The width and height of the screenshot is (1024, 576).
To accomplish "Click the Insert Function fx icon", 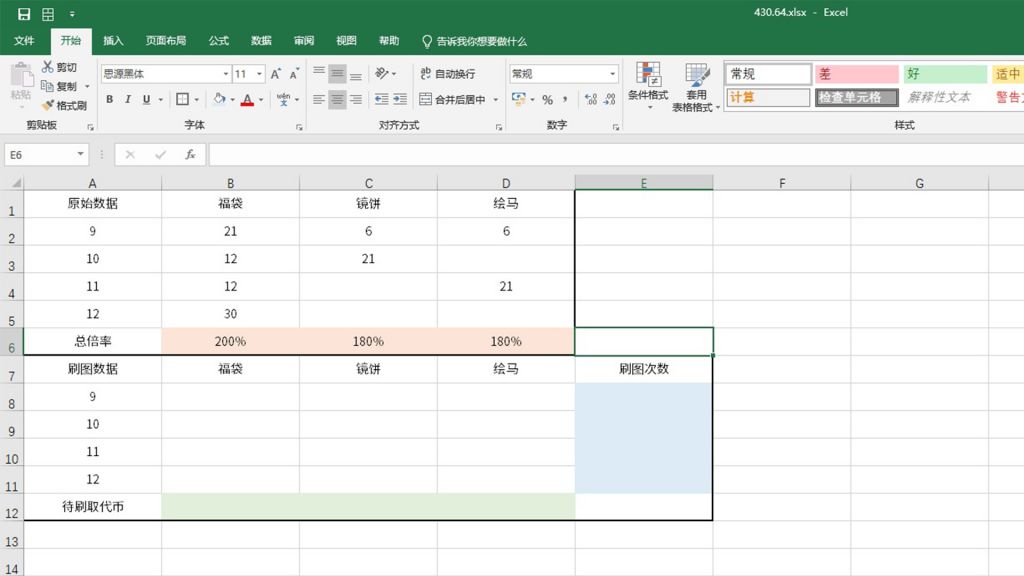I will pos(190,155).
